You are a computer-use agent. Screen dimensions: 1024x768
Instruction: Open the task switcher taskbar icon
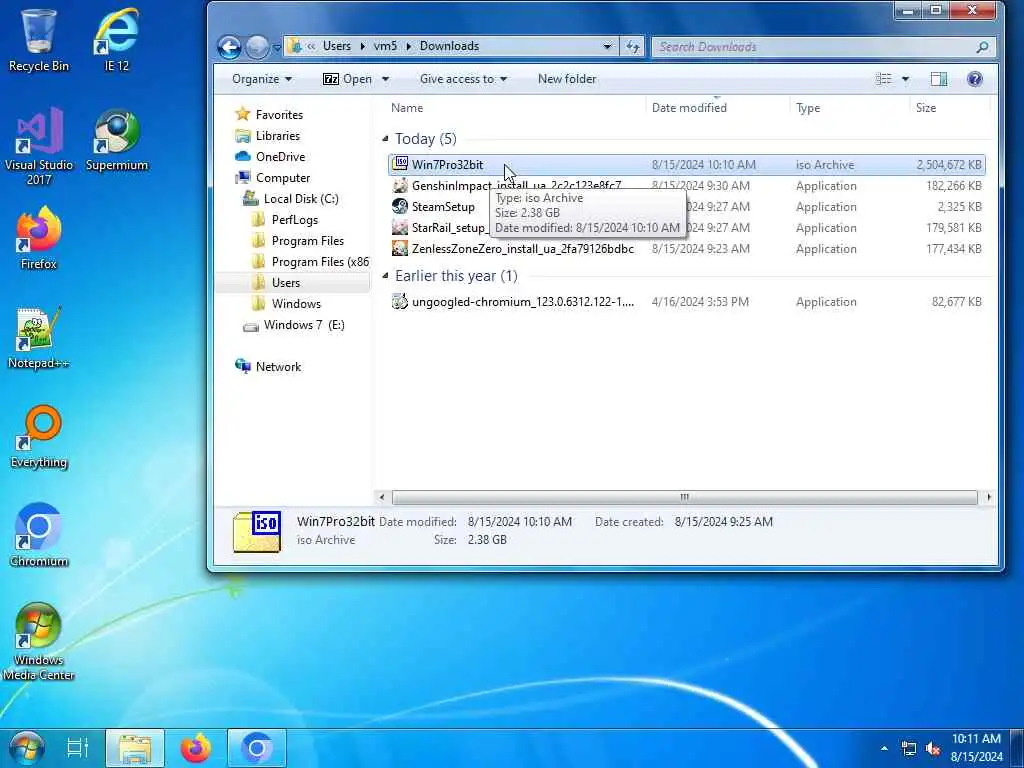(x=77, y=748)
